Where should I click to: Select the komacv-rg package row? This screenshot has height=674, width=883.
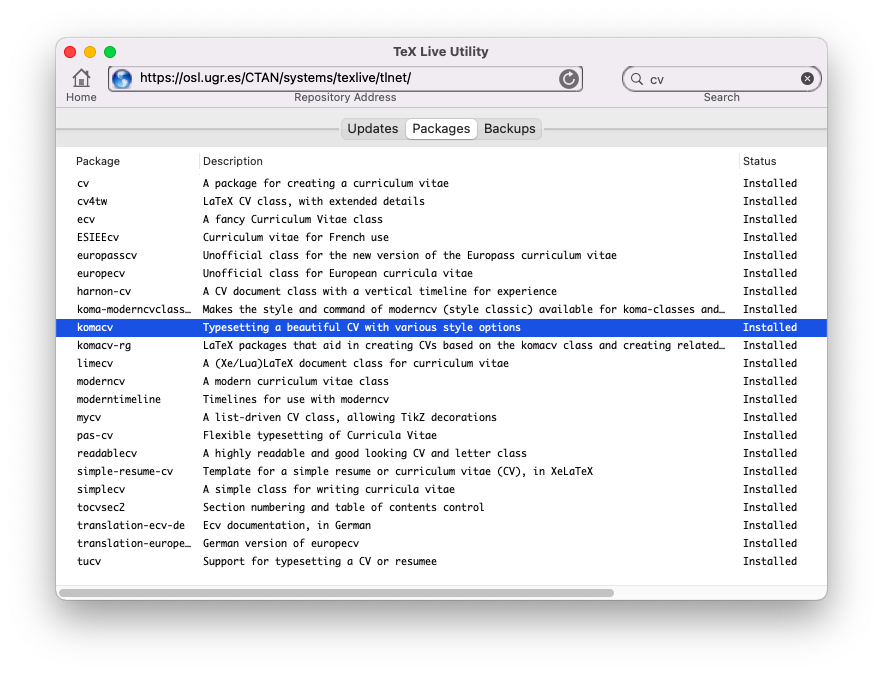[x=442, y=346]
